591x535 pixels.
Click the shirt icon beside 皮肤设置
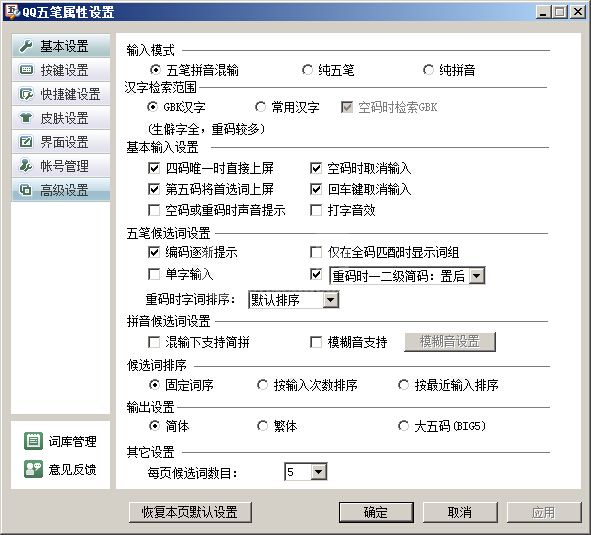pyautogui.click(x=26, y=118)
